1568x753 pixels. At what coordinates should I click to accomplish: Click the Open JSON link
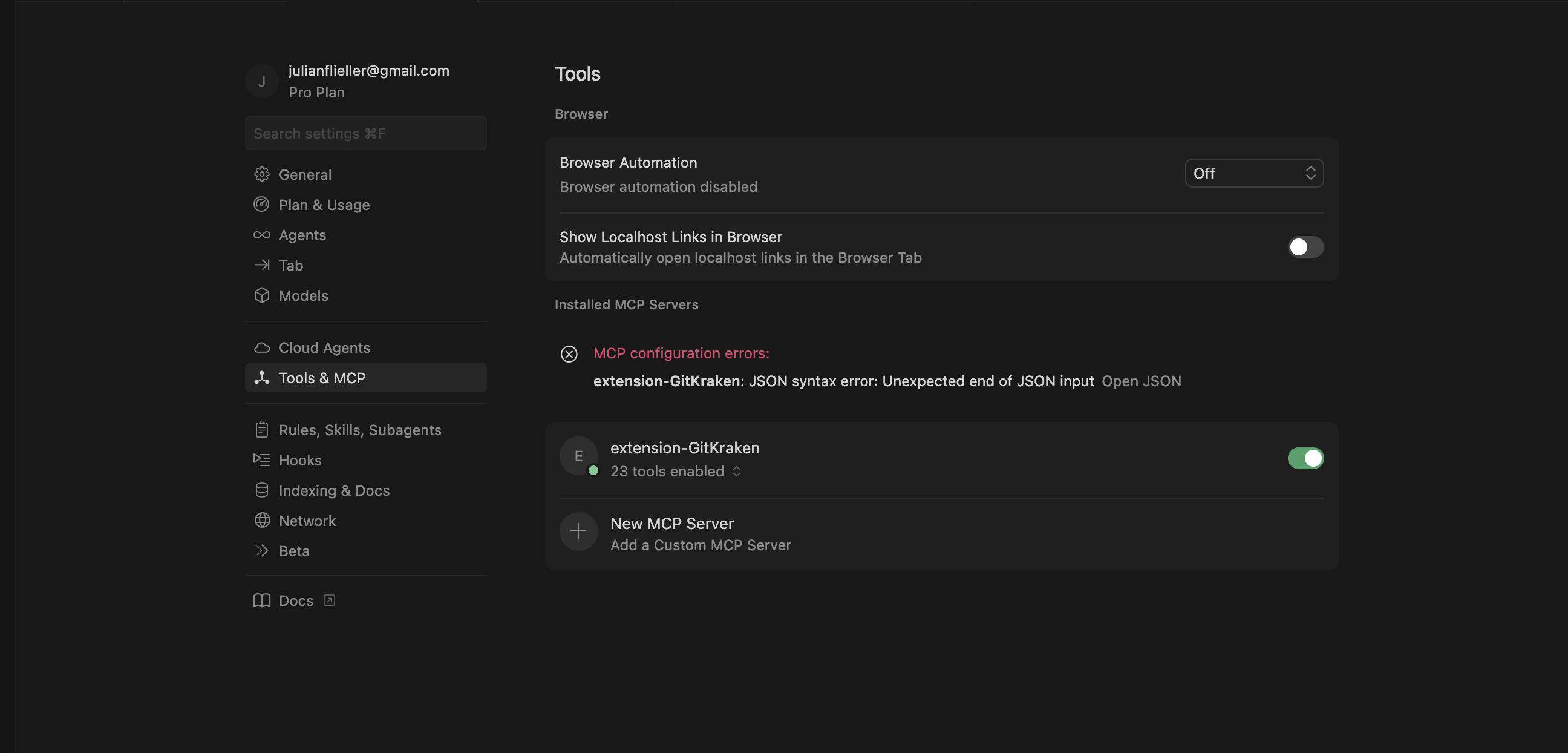click(x=1142, y=381)
